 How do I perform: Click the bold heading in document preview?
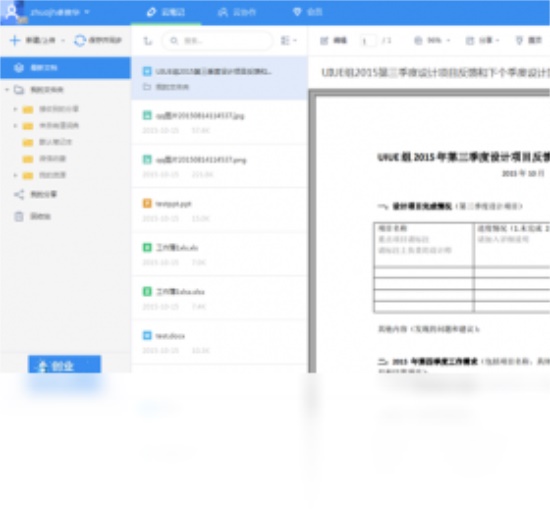click(x=463, y=157)
